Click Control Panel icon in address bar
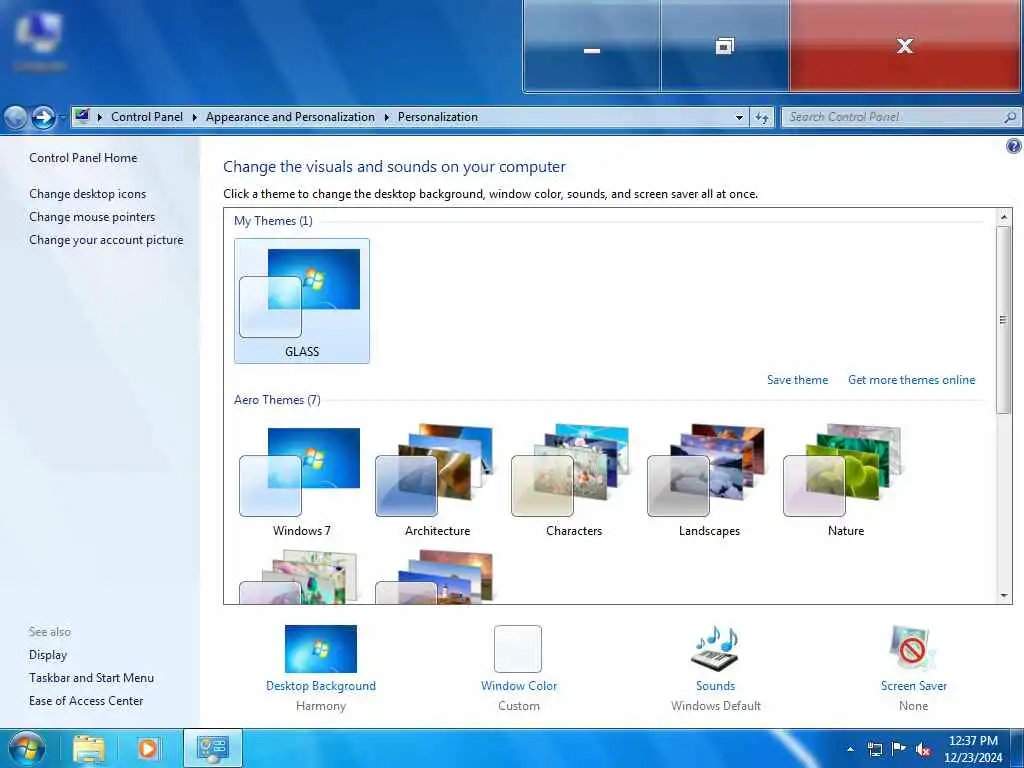This screenshot has width=1024, height=768. pos(82,116)
